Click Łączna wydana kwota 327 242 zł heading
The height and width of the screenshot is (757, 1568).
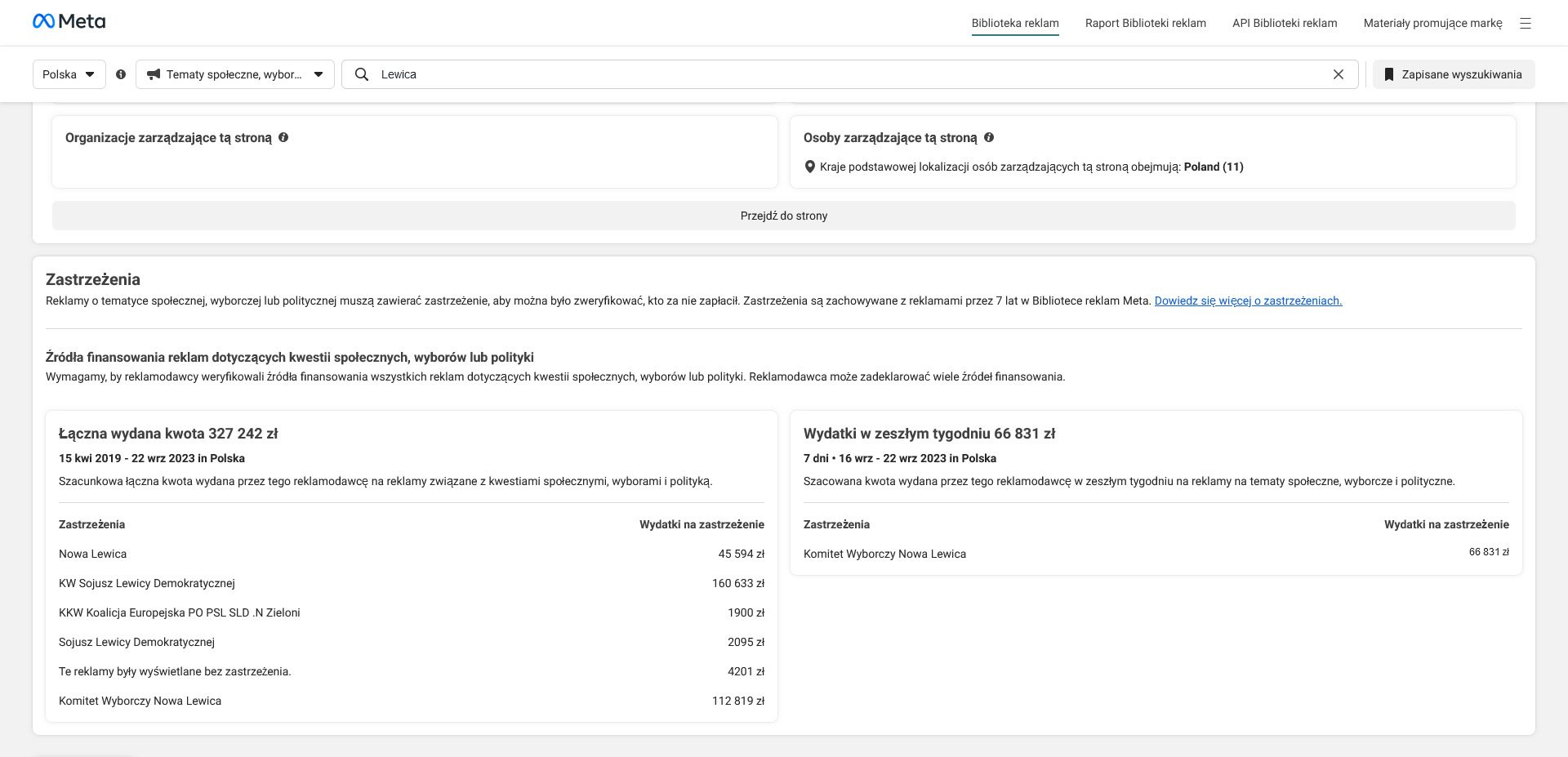pyautogui.click(x=168, y=434)
